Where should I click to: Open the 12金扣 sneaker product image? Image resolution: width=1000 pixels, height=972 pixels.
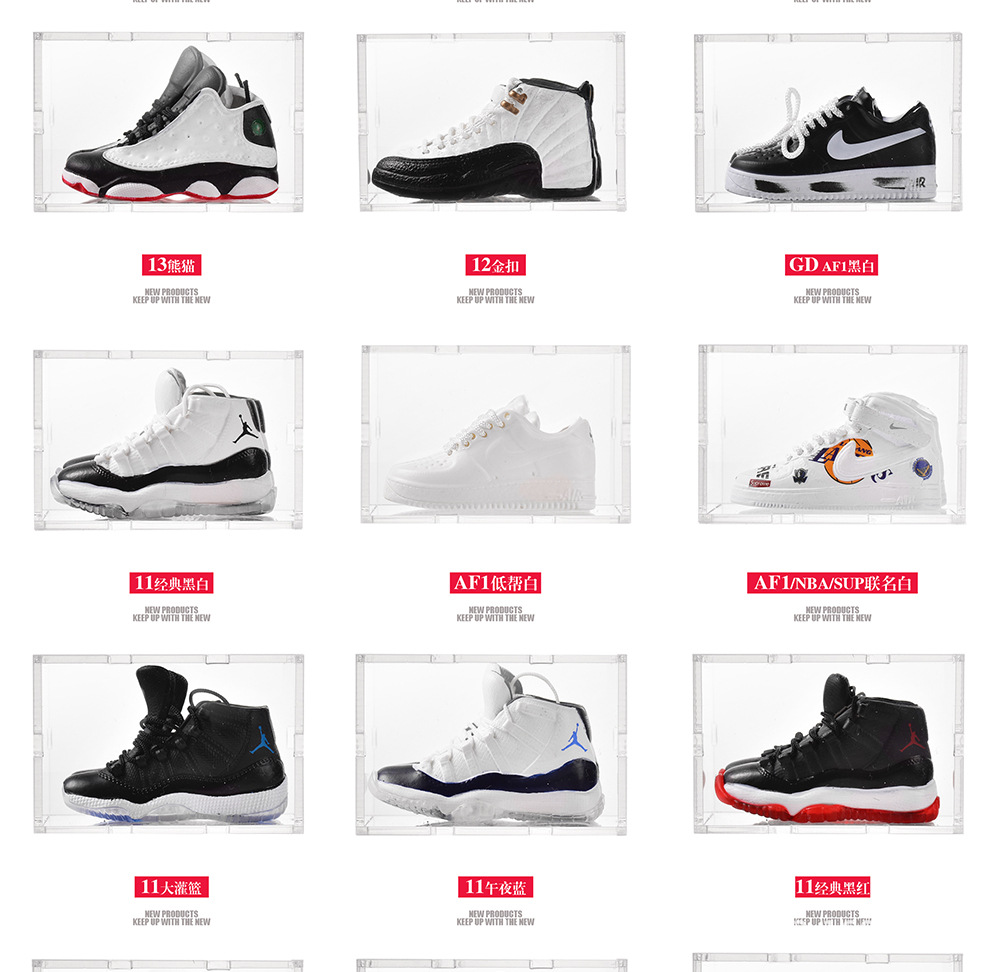[x=492, y=122]
